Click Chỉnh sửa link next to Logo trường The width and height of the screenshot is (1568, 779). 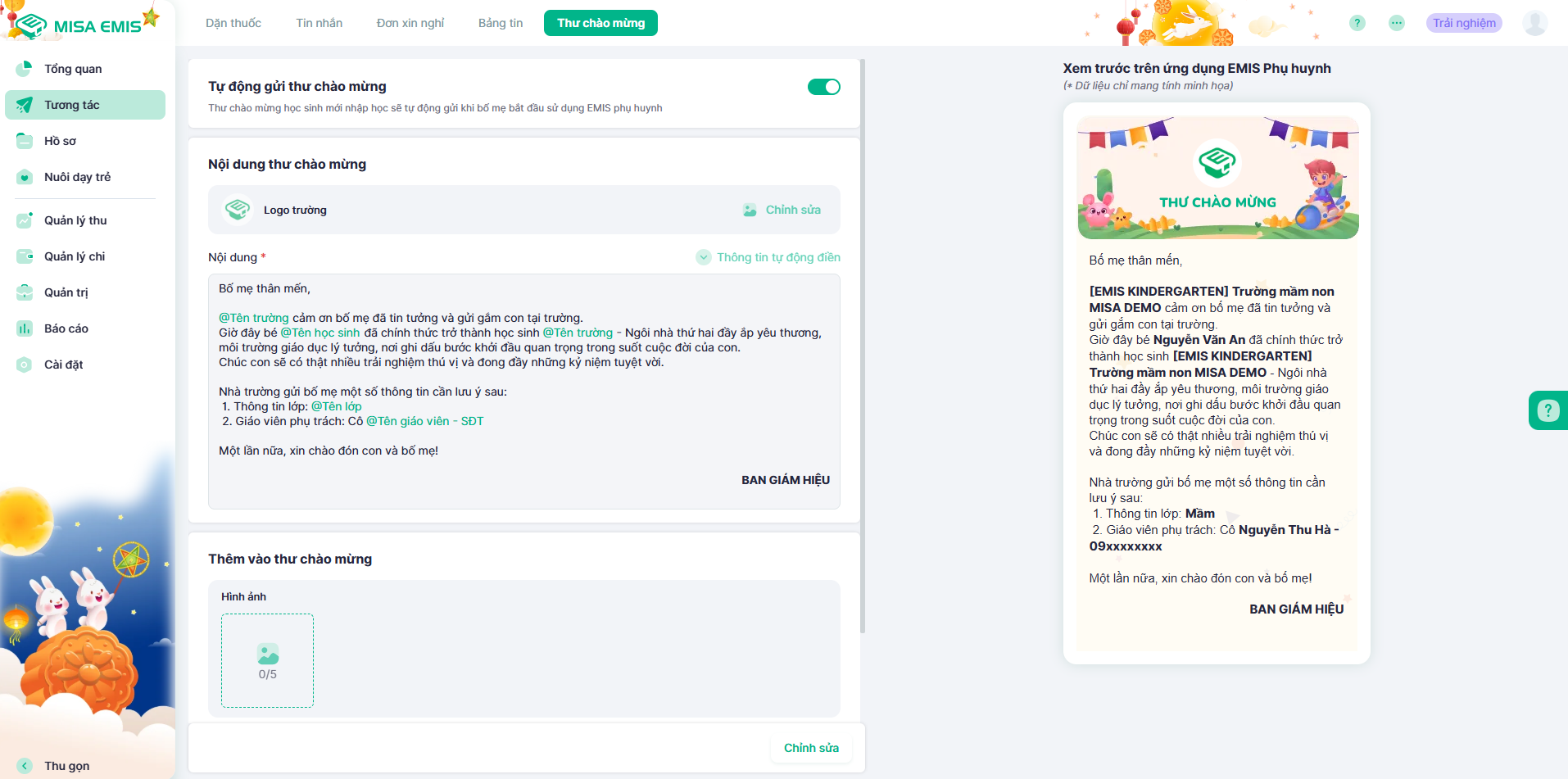pyautogui.click(x=782, y=210)
